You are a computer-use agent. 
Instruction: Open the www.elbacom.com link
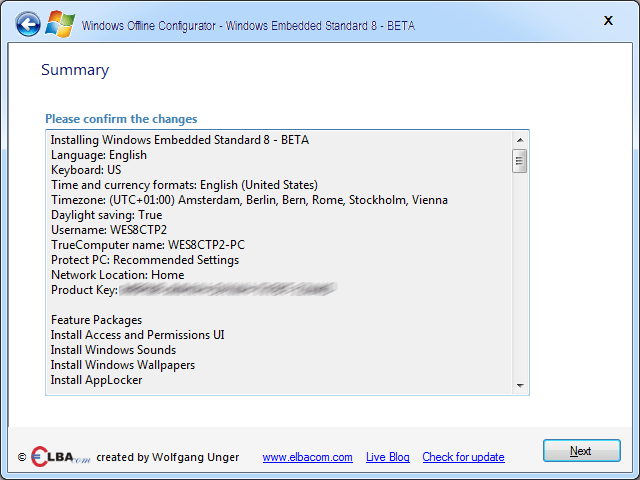point(307,457)
